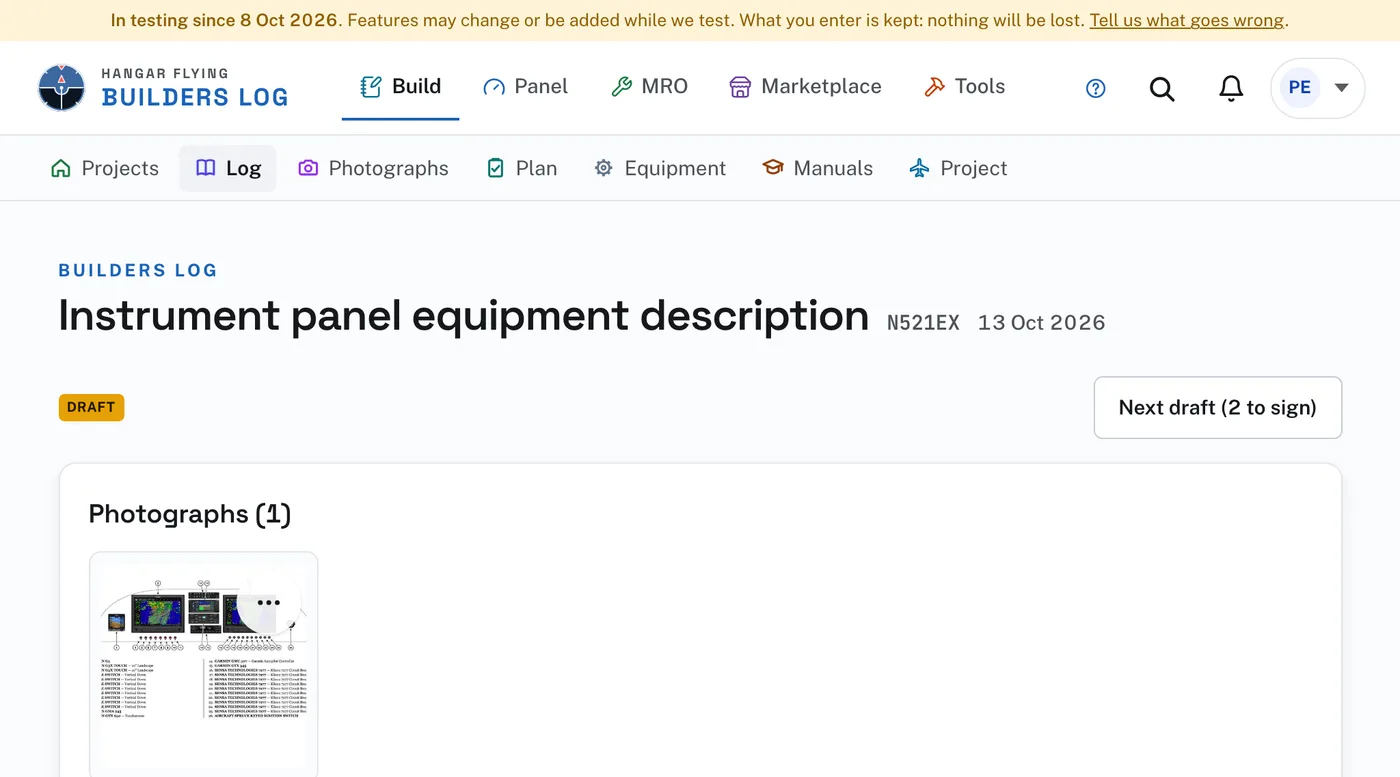Open the Marketplace section
Screen dimensions: 1400x777
point(805,87)
